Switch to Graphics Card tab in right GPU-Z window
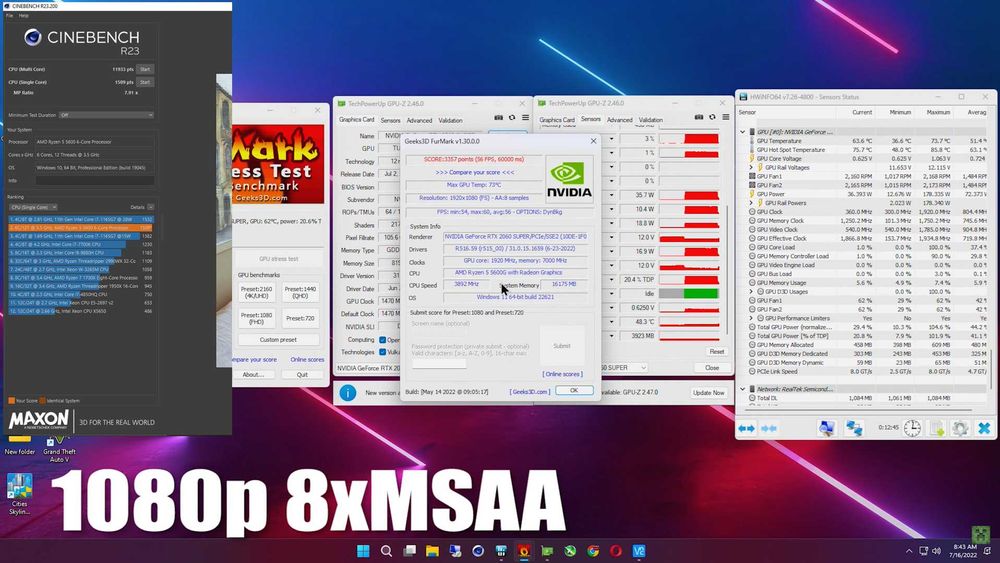Viewport: 1000px width, 563px height. 557,120
